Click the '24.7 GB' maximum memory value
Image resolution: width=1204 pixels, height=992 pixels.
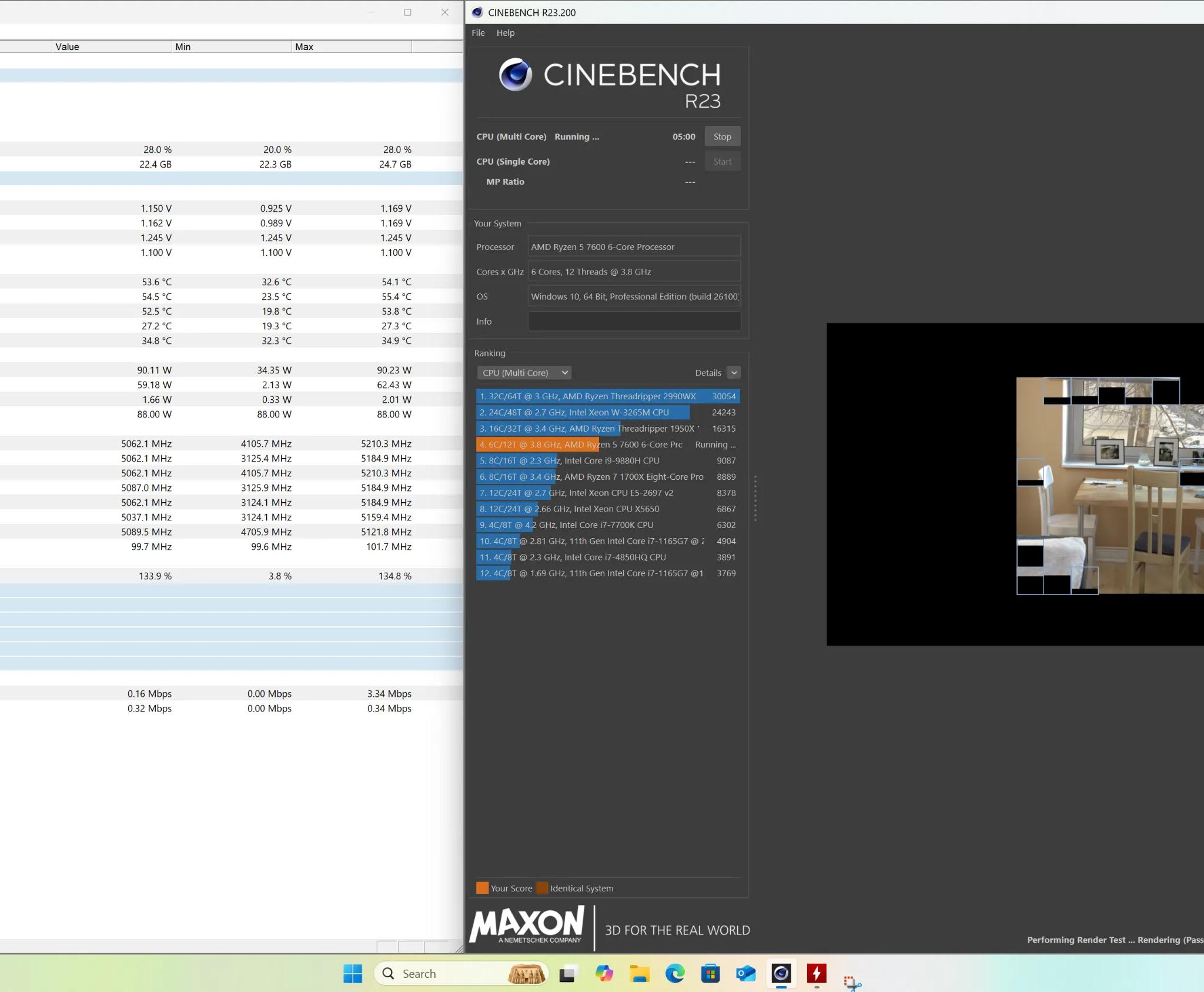[x=395, y=165]
